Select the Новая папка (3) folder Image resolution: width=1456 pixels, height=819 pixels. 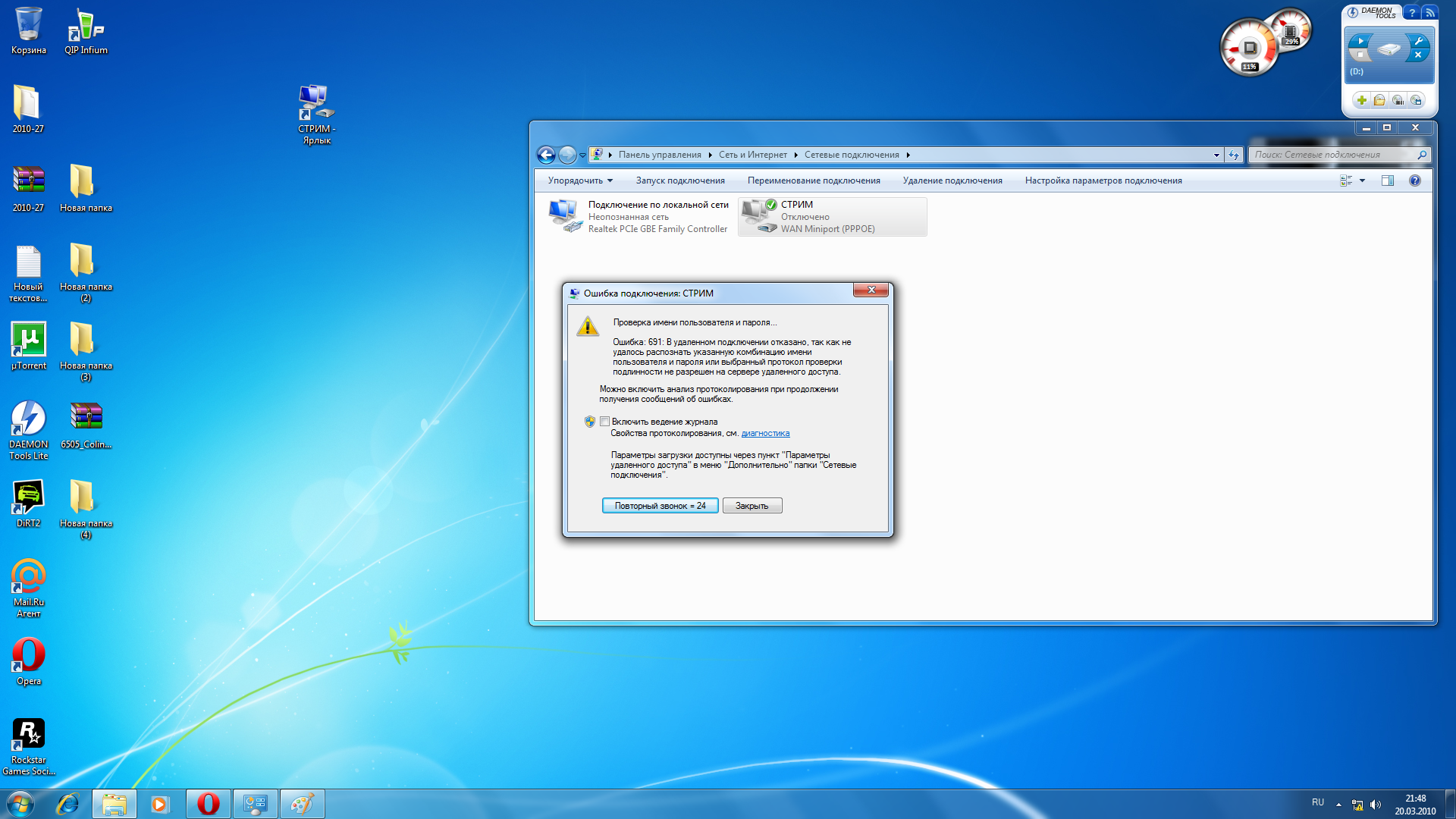(x=86, y=352)
